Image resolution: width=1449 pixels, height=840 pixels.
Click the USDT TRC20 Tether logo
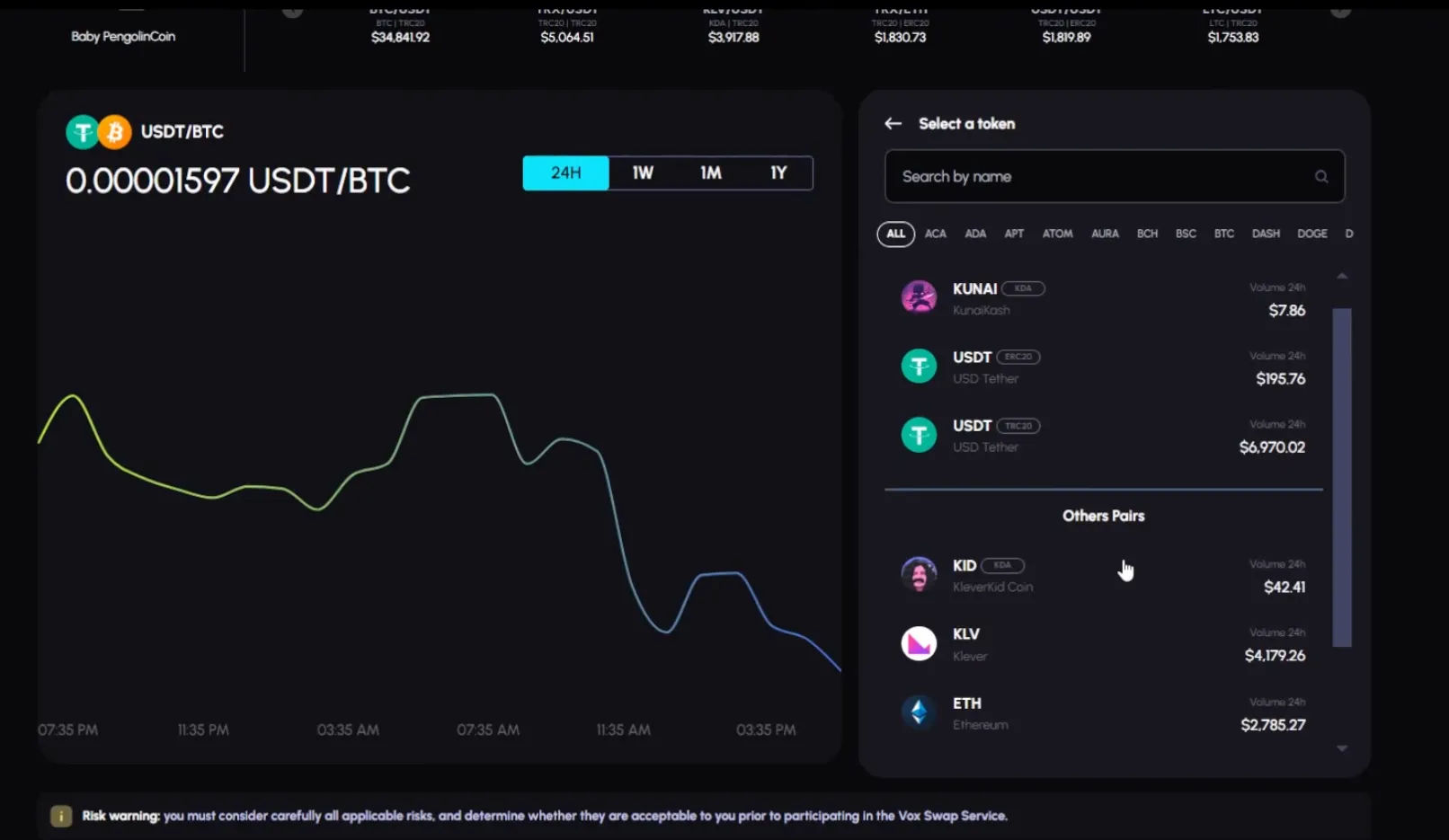pos(919,435)
